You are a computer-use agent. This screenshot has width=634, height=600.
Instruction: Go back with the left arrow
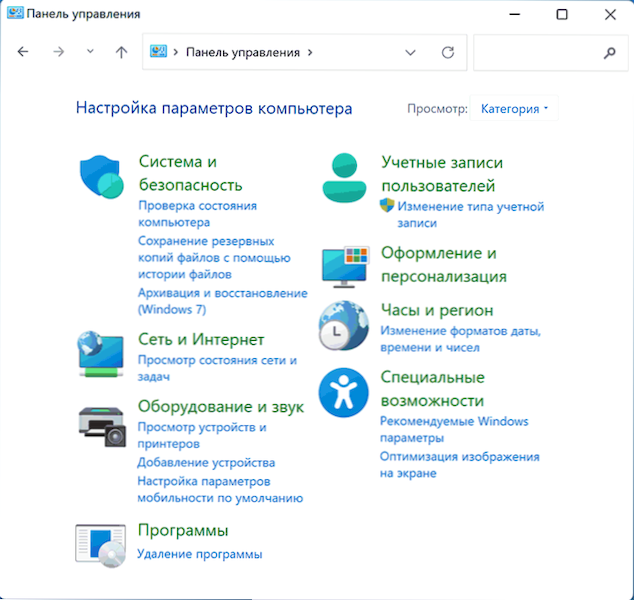pos(23,52)
